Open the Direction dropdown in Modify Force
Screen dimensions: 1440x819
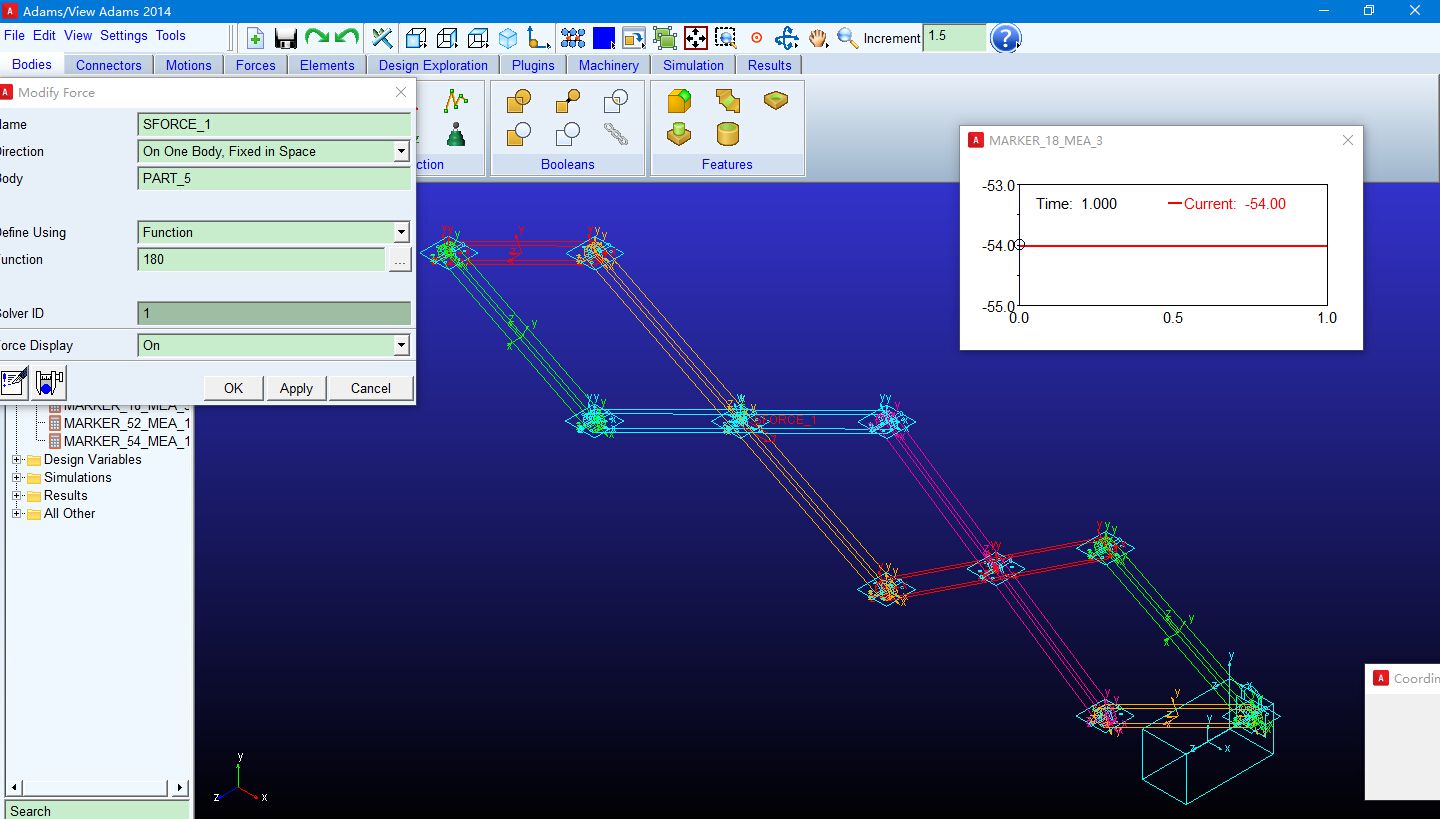pos(401,151)
